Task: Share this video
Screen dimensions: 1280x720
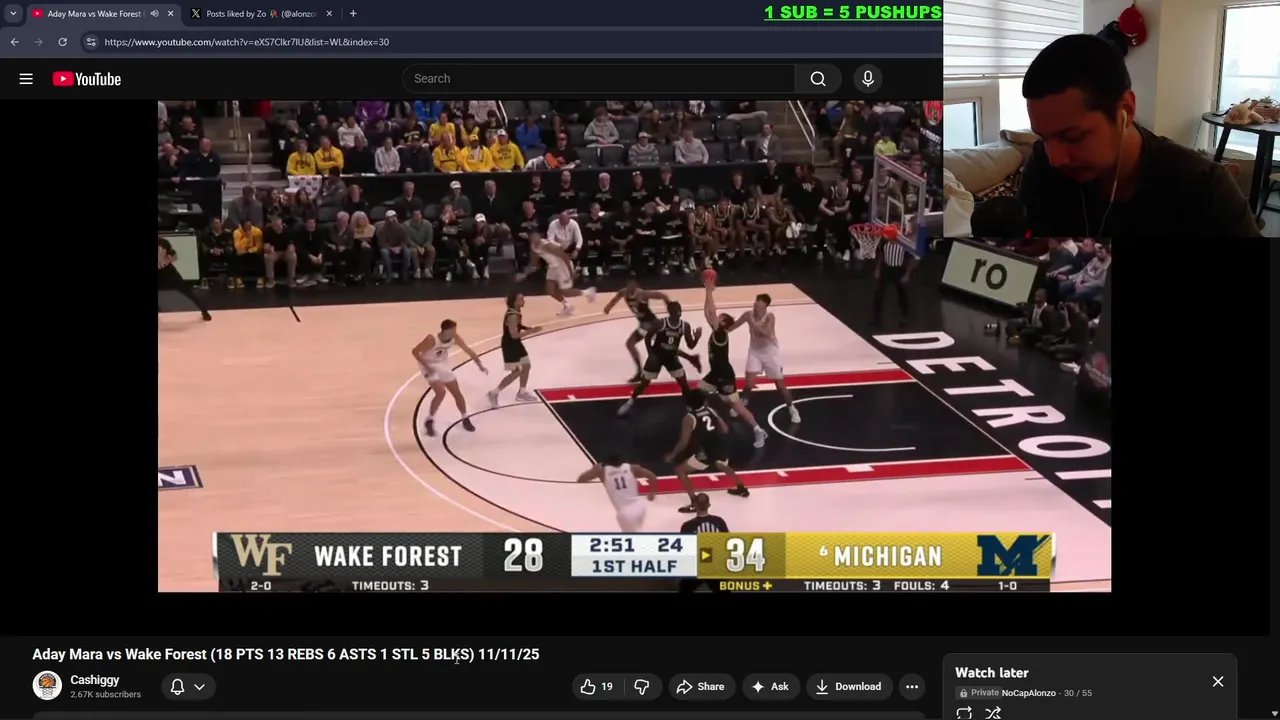Action: click(x=700, y=686)
